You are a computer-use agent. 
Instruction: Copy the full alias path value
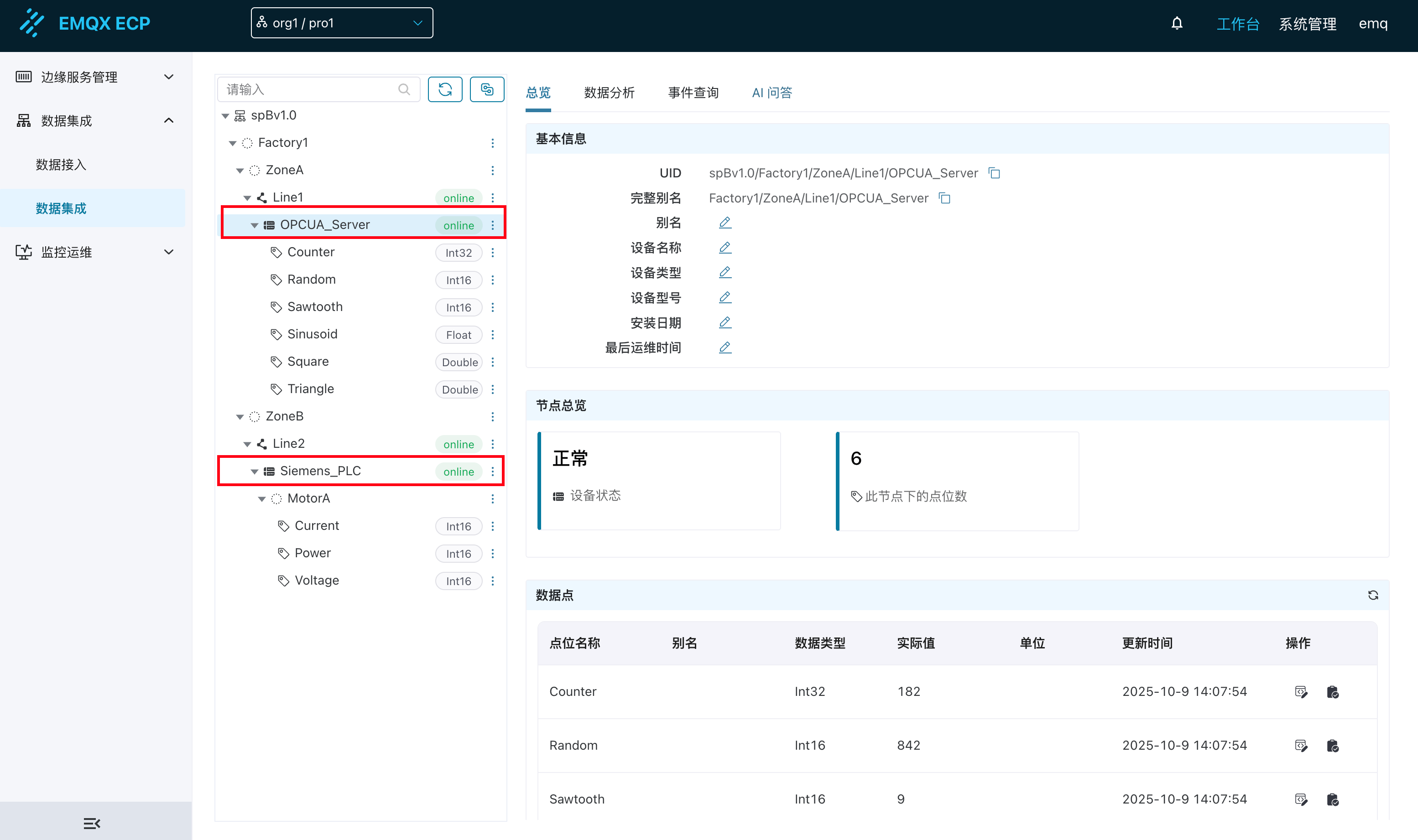(944, 198)
